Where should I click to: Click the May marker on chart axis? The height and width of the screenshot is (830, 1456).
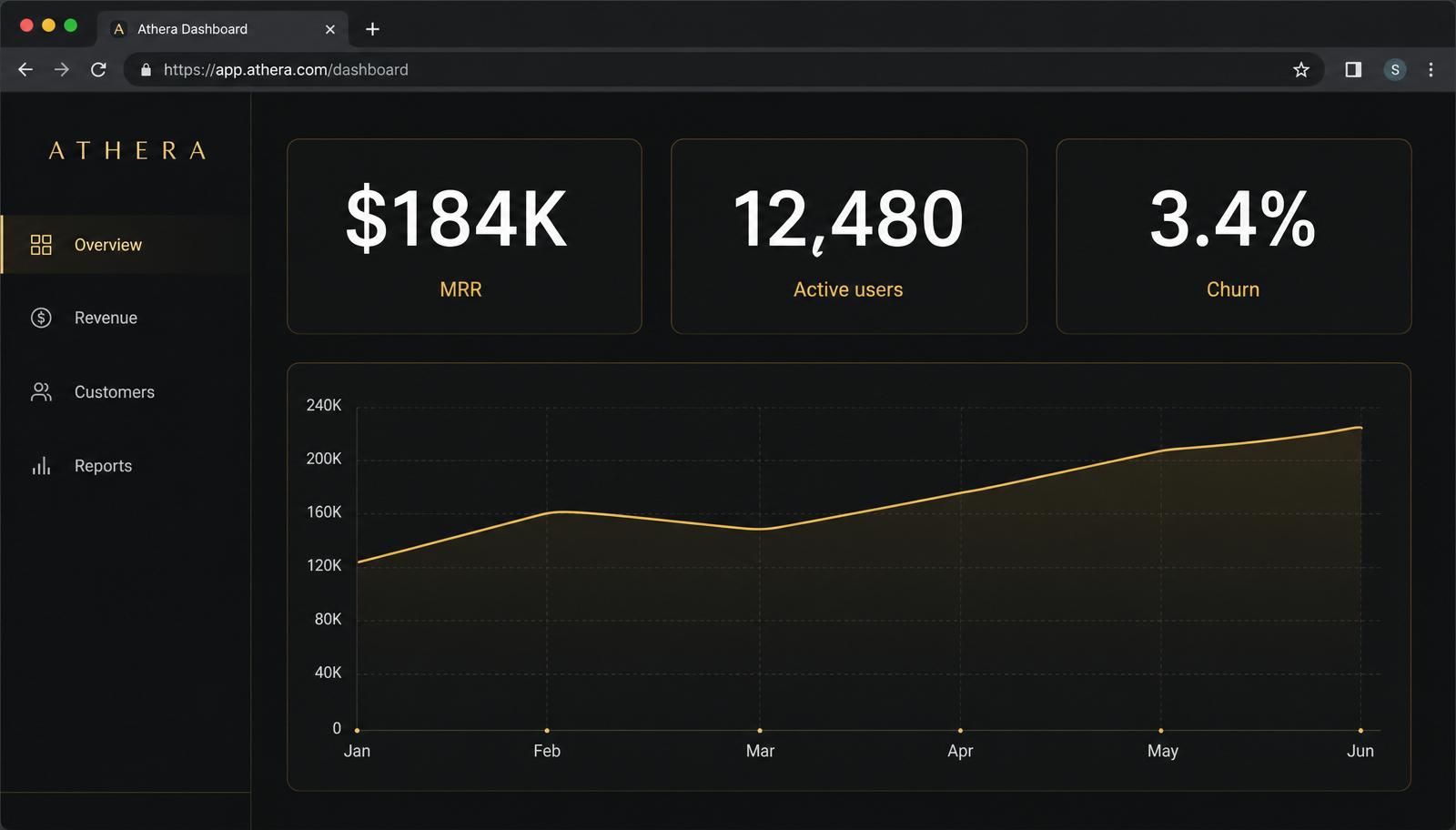click(1161, 730)
